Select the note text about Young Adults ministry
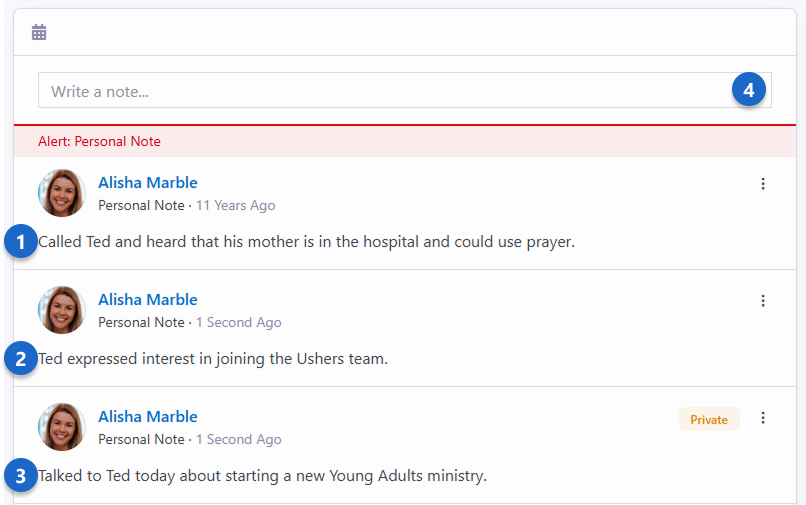The image size is (806, 505). click(x=265, y=476)
